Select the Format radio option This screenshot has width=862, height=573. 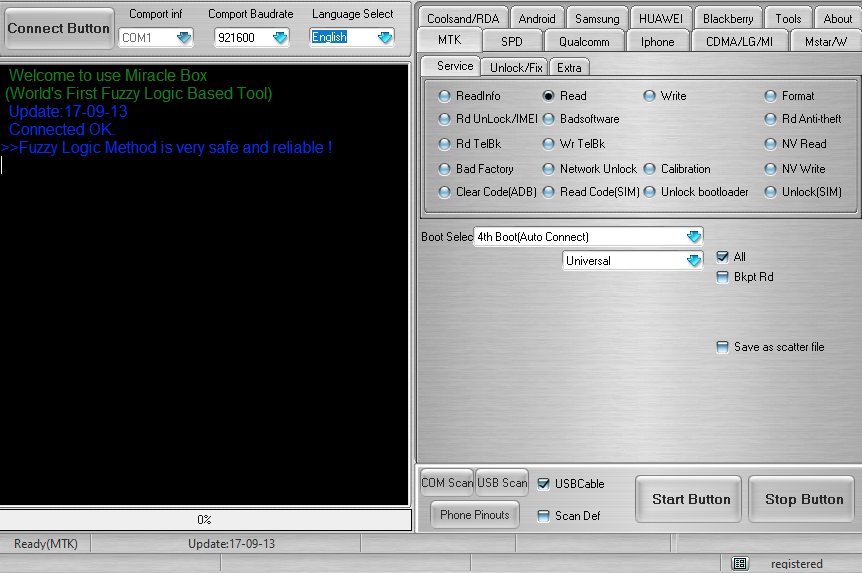pos(771,96)
